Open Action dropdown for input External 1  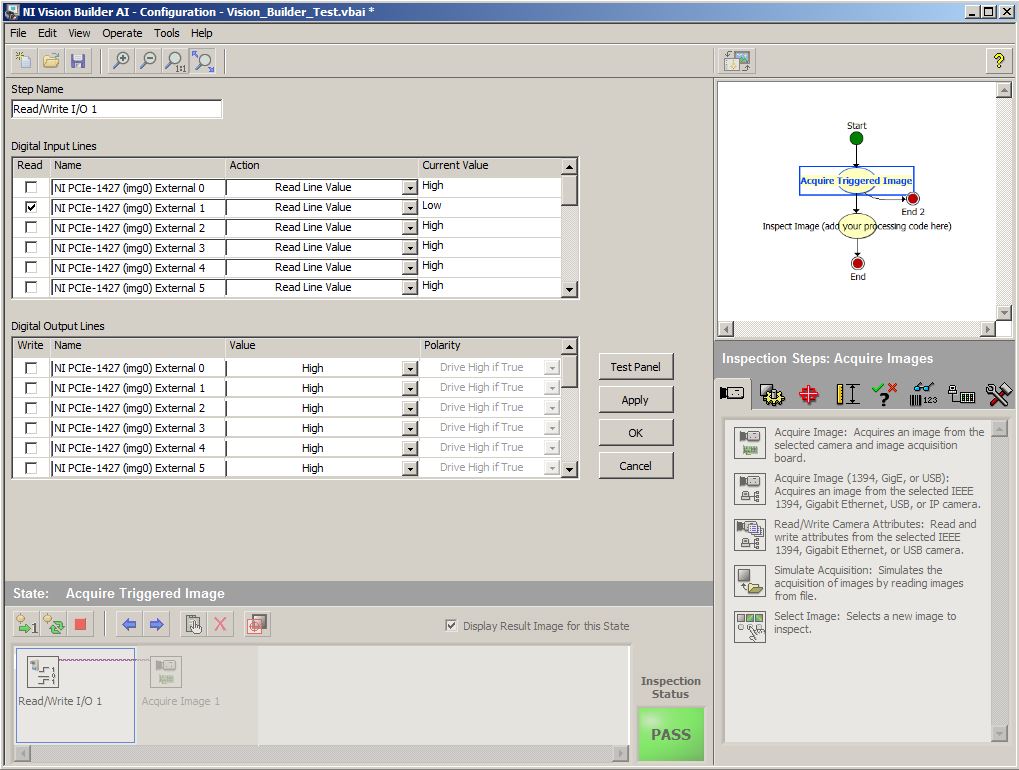click(x=409, y=208)
